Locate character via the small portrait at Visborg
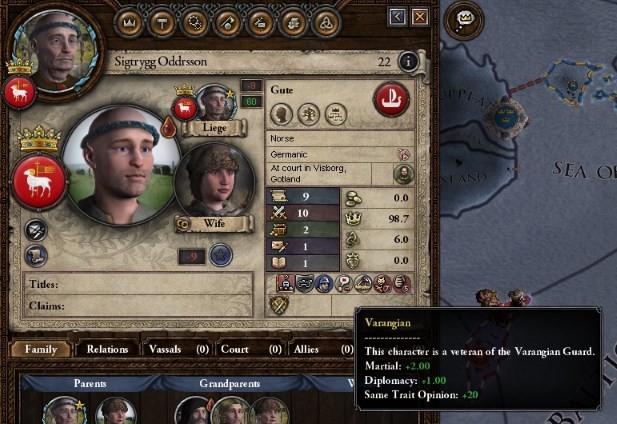Screen dimensions: 617x424 click(403, 174)
